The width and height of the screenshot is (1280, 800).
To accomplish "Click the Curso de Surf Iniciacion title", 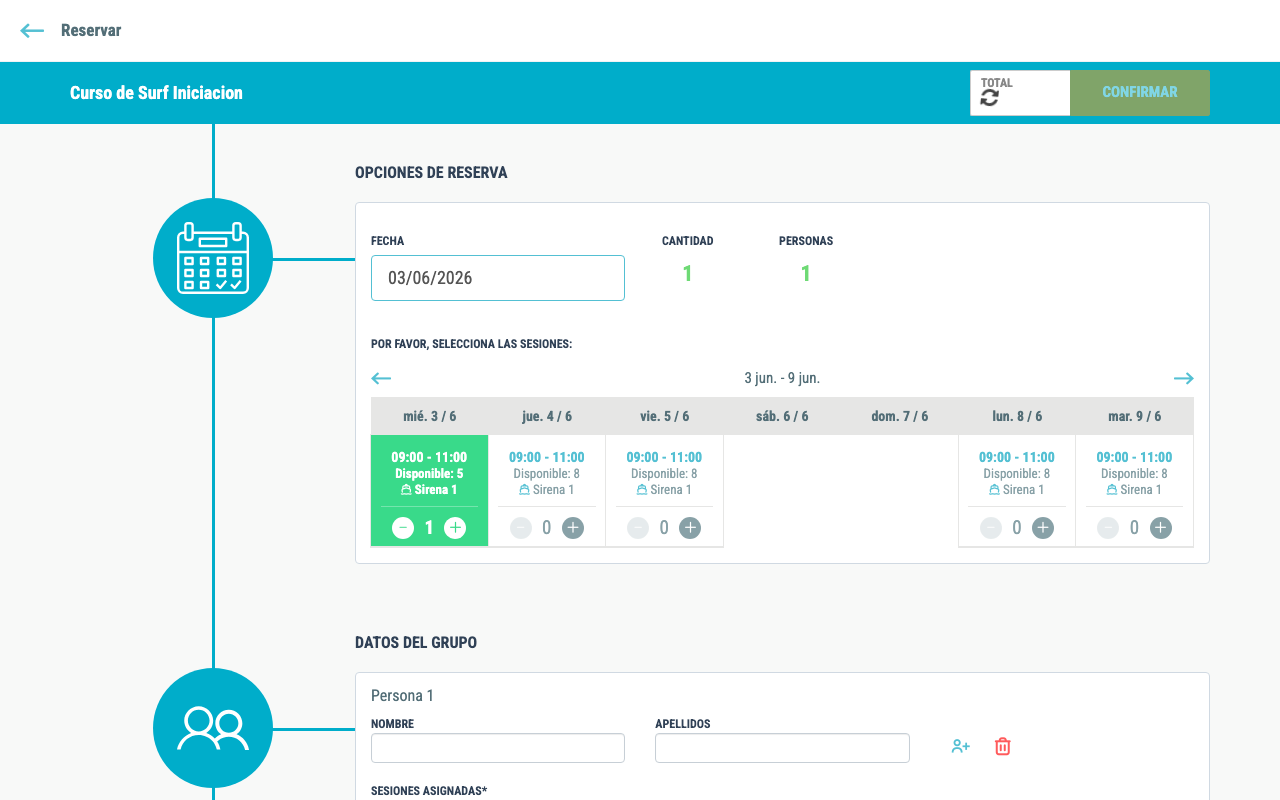I will click(156, 93).
